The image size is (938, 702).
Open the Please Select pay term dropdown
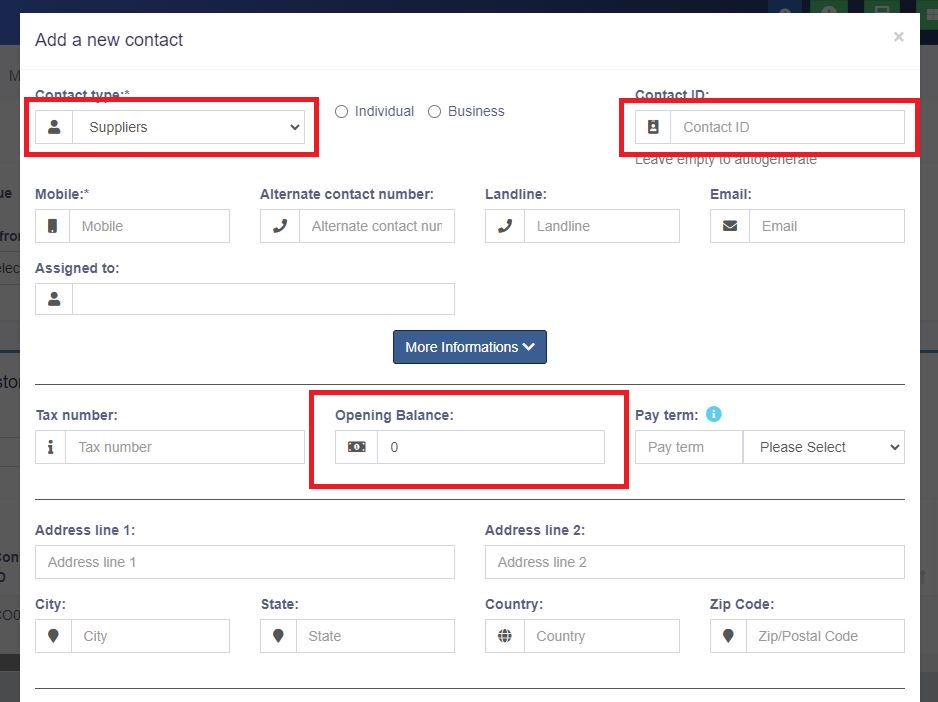click(x=824, y=447)
